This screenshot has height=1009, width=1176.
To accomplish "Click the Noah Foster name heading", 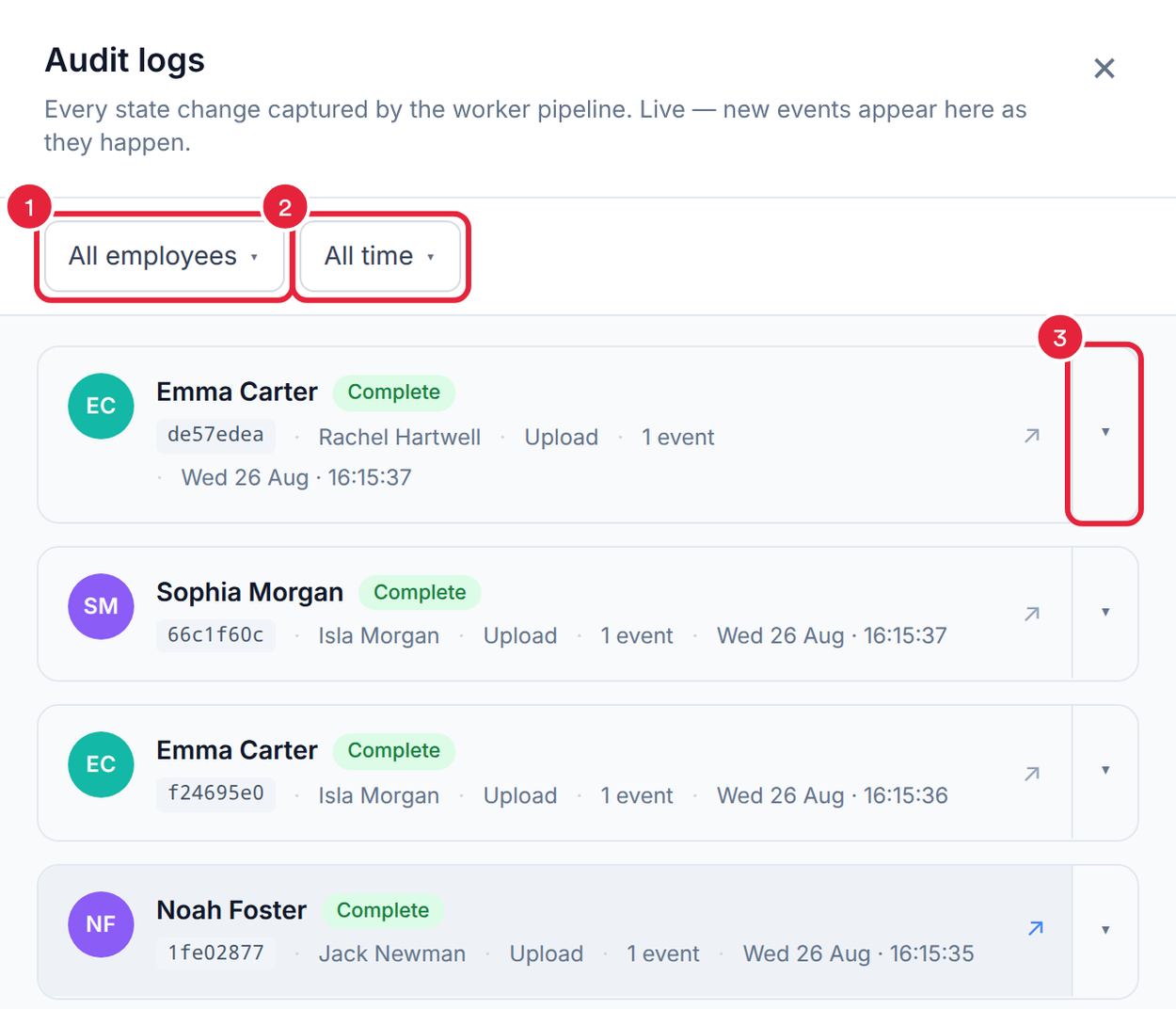I will point(231,910).
